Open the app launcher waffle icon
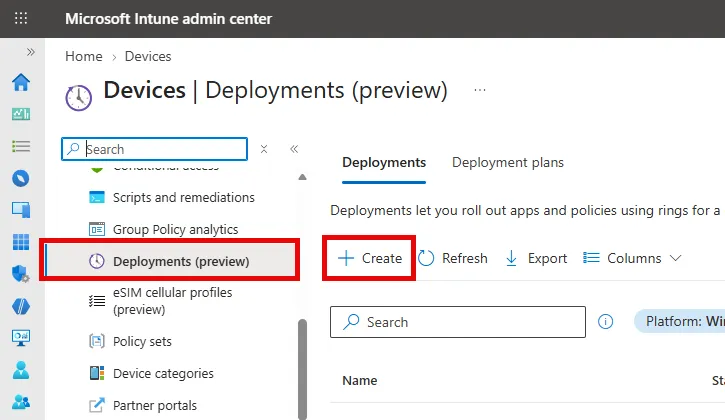 (x=21, y=19)
